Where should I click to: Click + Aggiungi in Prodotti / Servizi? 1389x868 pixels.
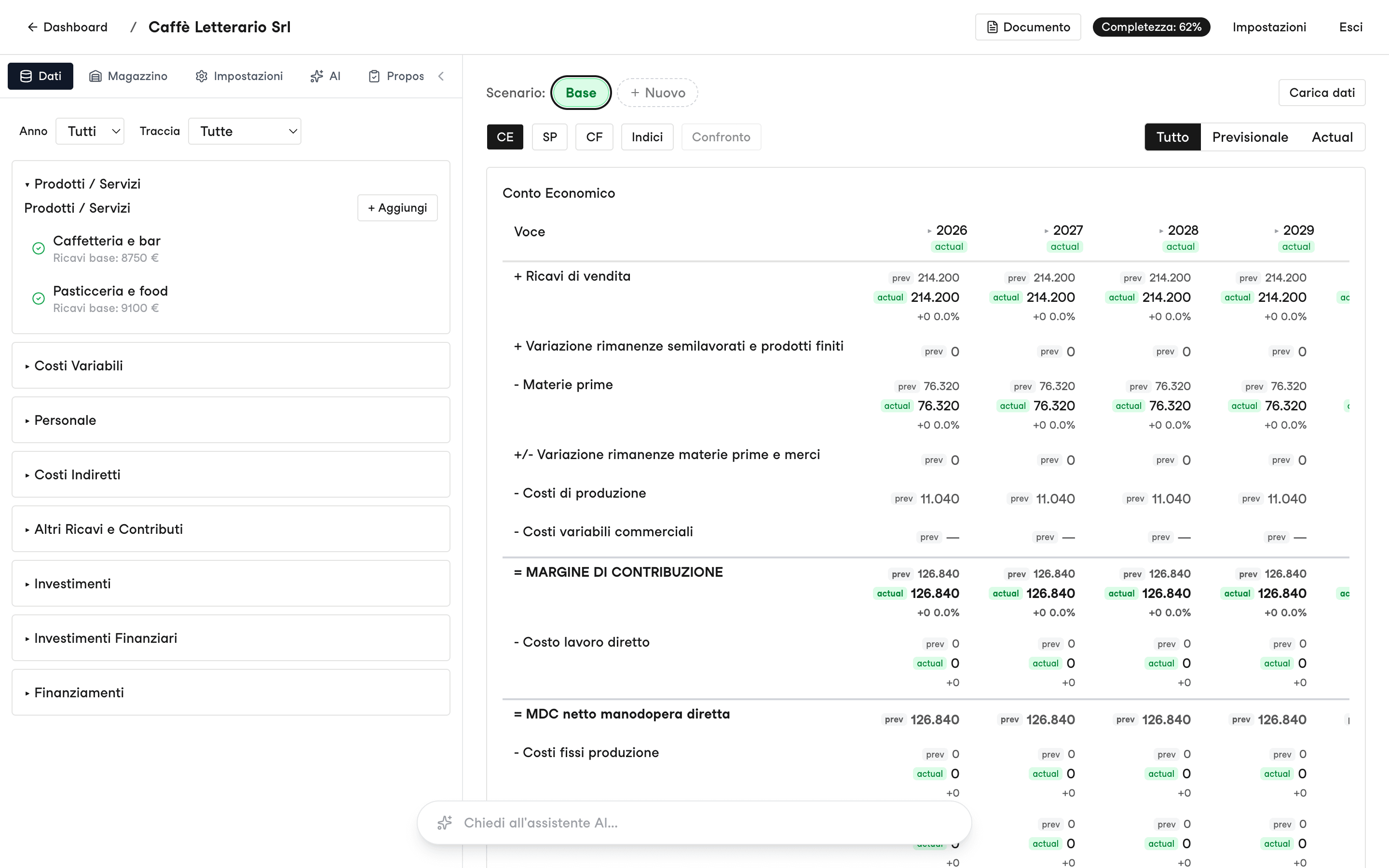click(x=397, y=208)
